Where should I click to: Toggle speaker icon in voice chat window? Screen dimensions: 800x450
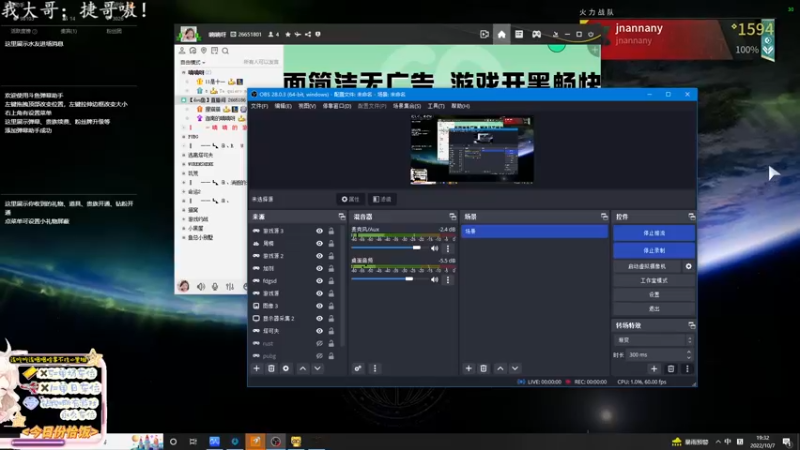click(x=201, y=287)
